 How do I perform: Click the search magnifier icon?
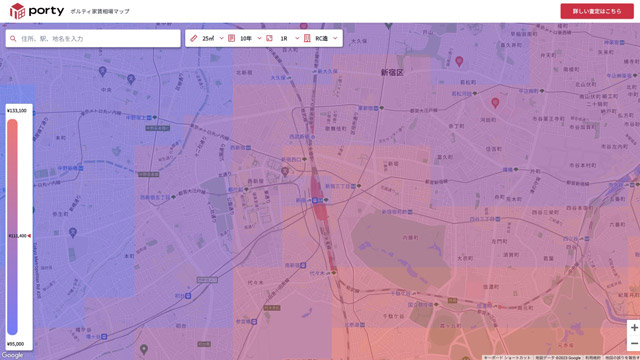click(x=13, y=38)
